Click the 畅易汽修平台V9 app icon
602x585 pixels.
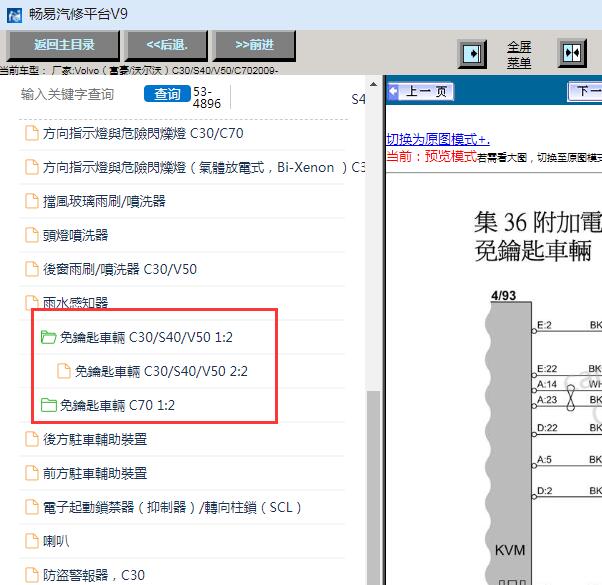pyautogui.click(x=15, y=15)
